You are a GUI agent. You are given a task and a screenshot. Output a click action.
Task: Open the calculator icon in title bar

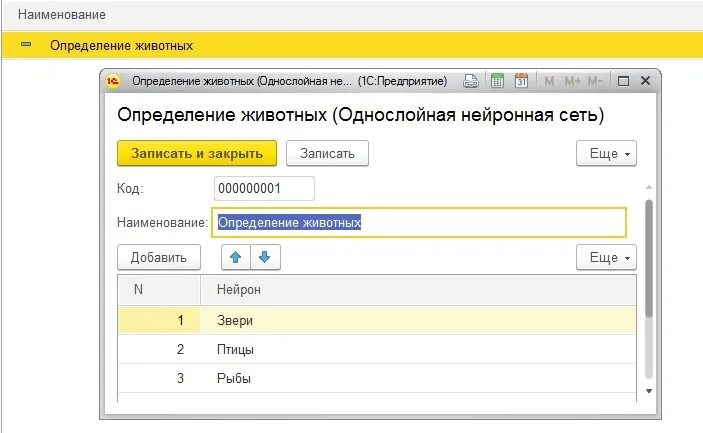click(x=497, y=81)
